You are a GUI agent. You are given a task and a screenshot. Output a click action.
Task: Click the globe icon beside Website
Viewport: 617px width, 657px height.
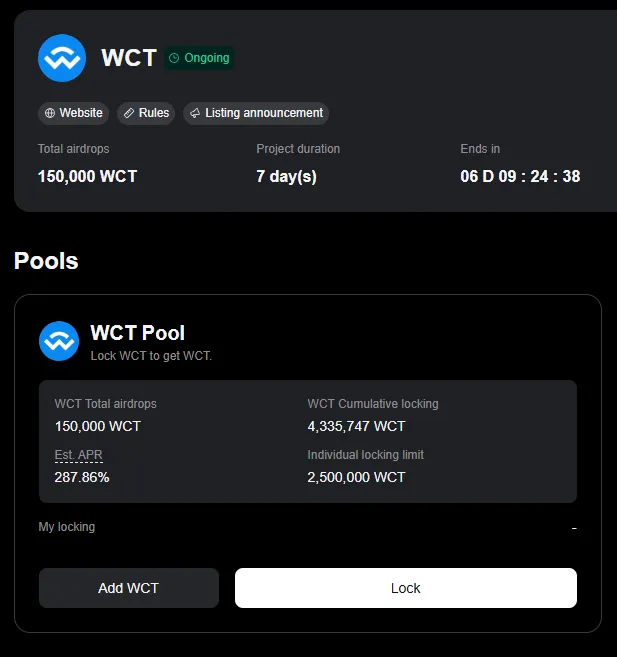pyautogui.click(x=49, y=113)
